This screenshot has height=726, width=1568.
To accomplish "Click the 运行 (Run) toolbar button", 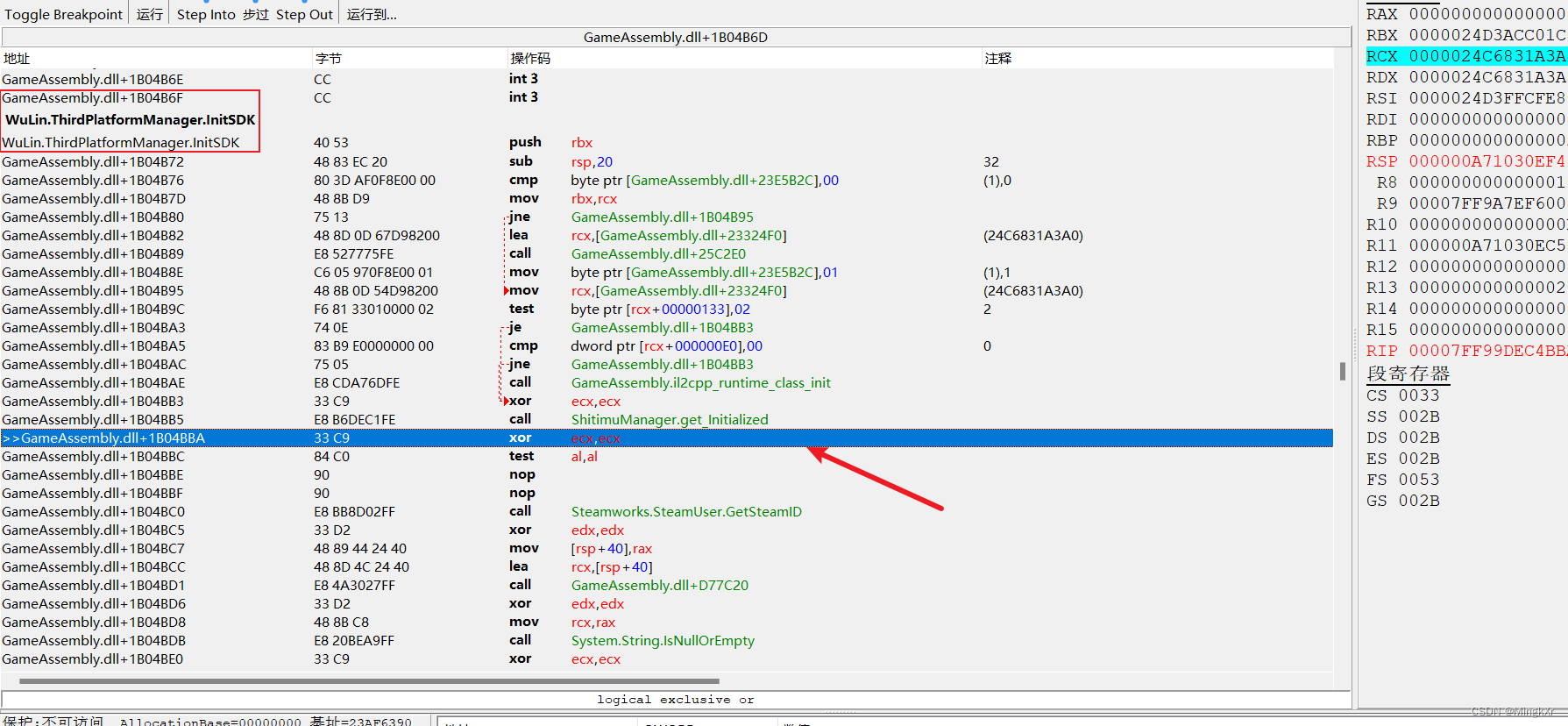I will pyautogui.click(x=150, y=14).
